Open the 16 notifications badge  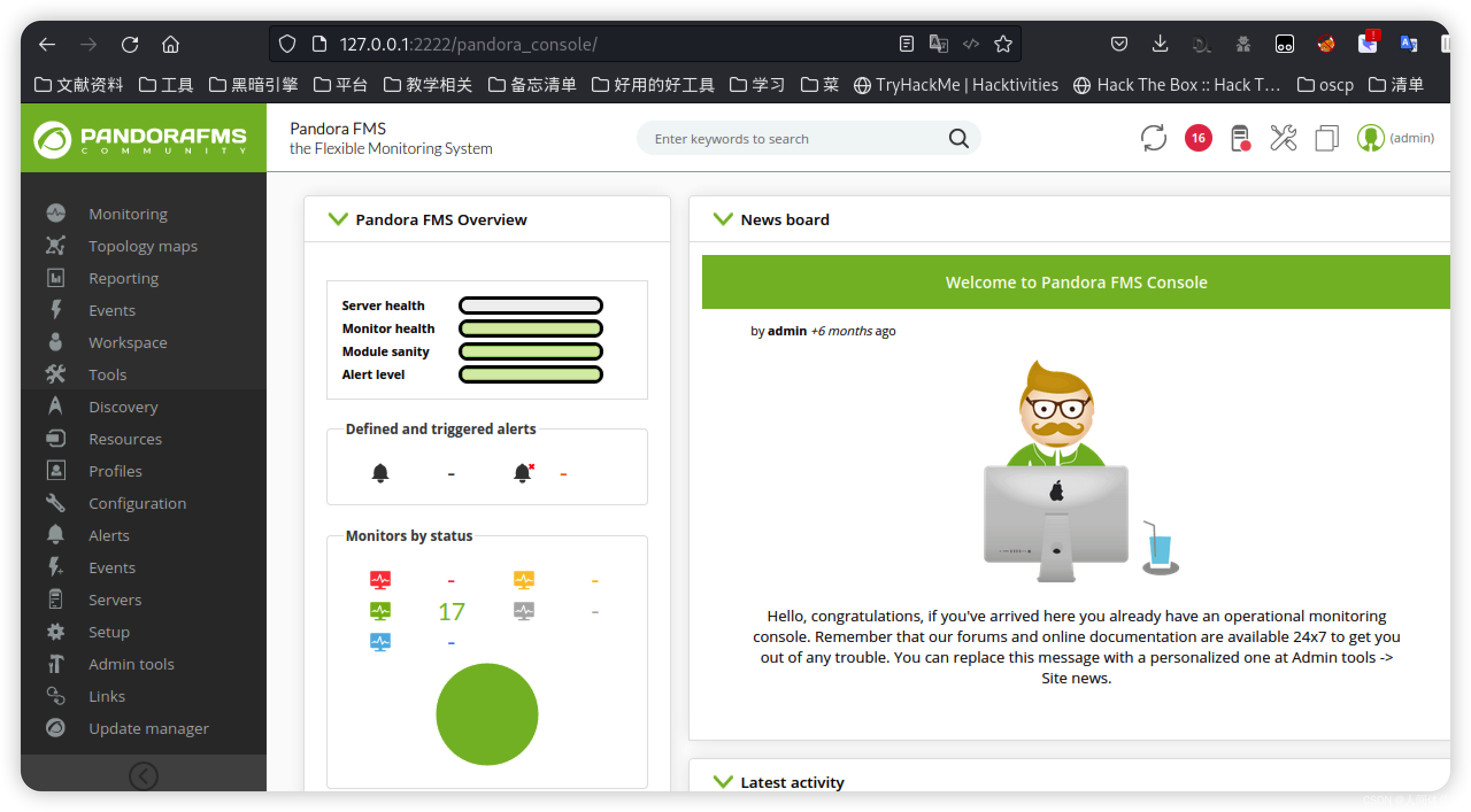[x=1198, y=138]
